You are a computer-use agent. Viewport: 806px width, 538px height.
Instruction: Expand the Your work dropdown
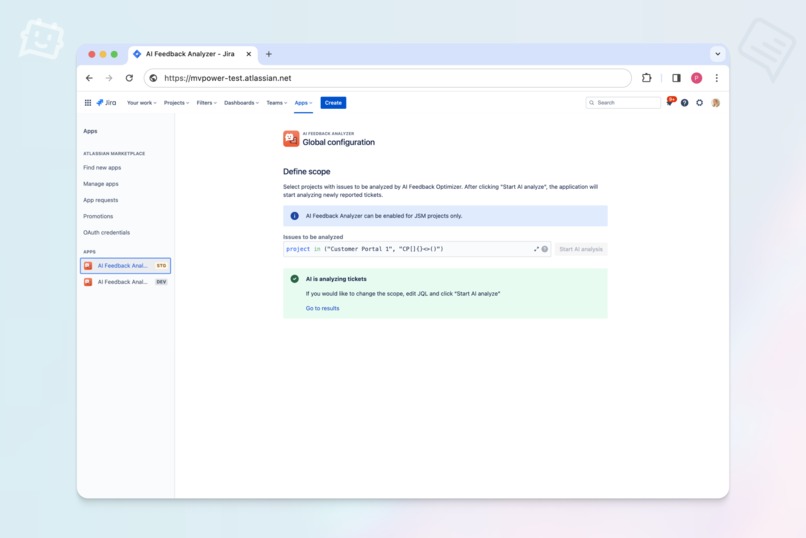click(141, 103)
